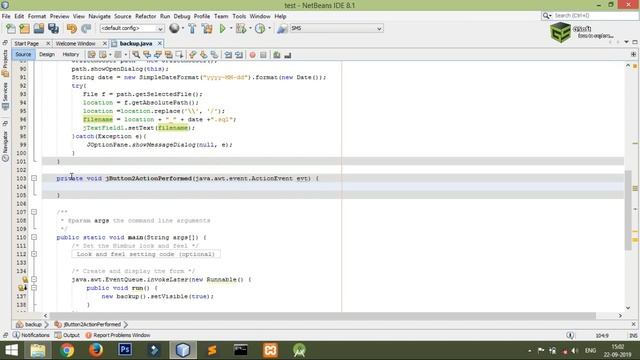The width and height of the screenshot is (640, 360).
Task: Open the Debug Project dropdown arrow
Action: point(250,29)
